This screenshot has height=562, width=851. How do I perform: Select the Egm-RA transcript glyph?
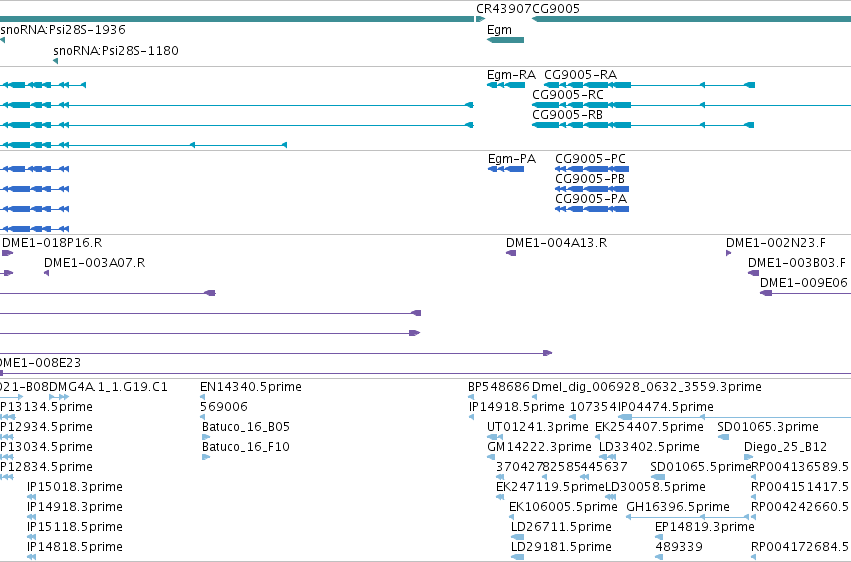(x=506, y=85)
